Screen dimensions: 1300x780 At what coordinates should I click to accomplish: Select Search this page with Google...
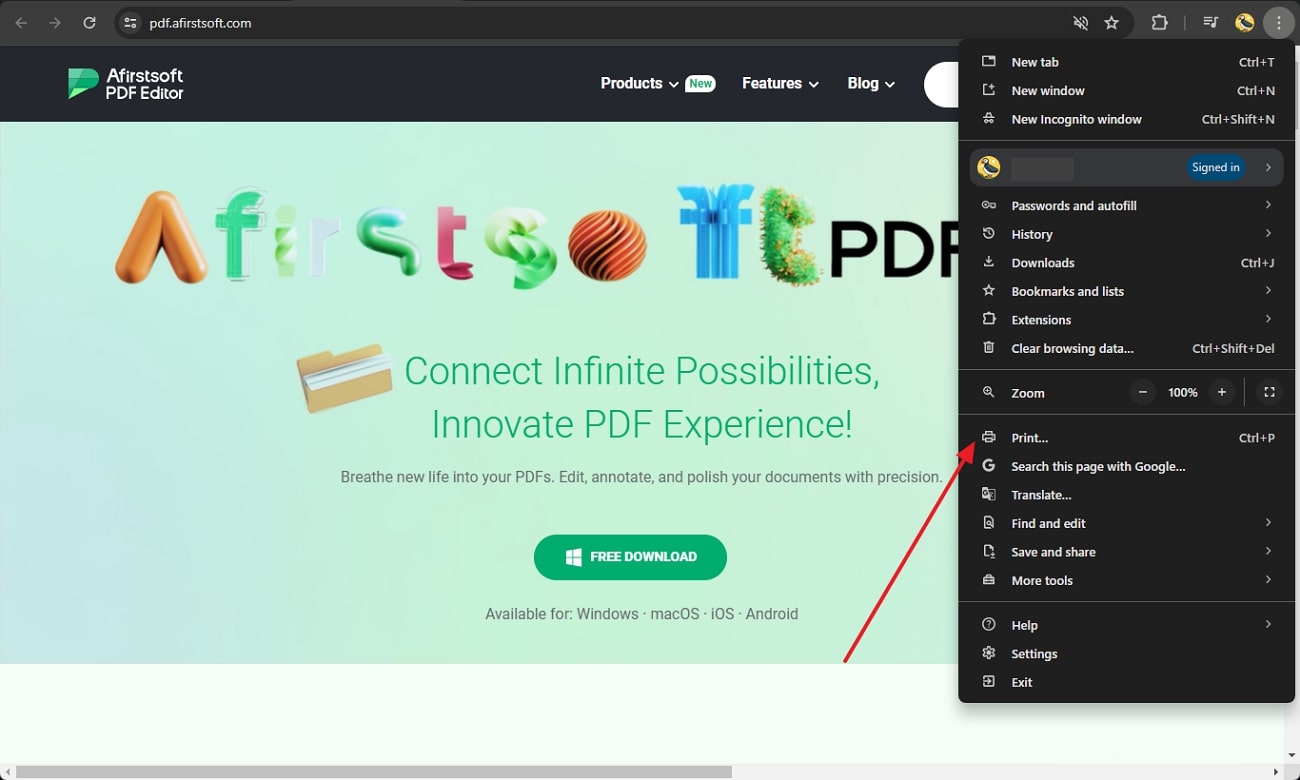1126,466
